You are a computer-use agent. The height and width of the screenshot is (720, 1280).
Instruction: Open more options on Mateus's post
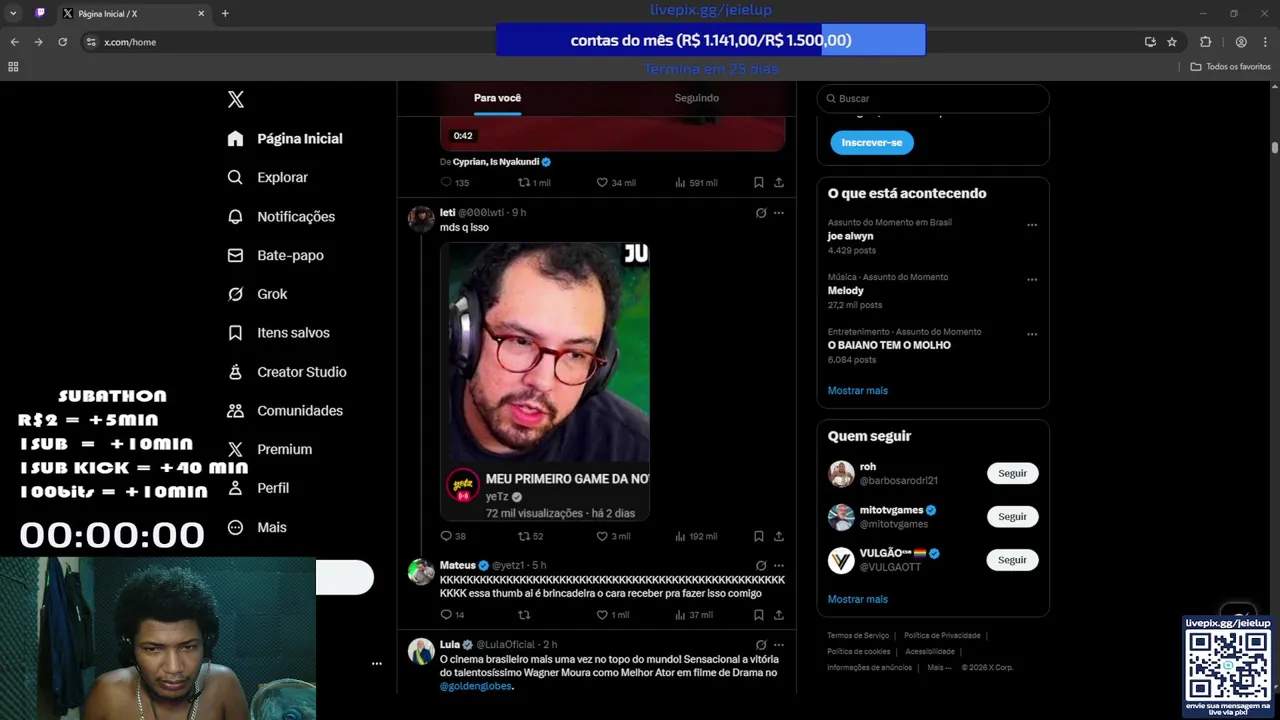pyautogui.click(x=779, y=565)
